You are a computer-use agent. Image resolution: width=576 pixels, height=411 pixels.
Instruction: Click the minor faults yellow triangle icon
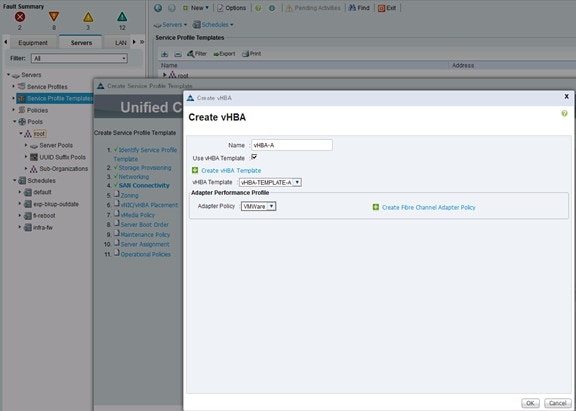[88, 17]
